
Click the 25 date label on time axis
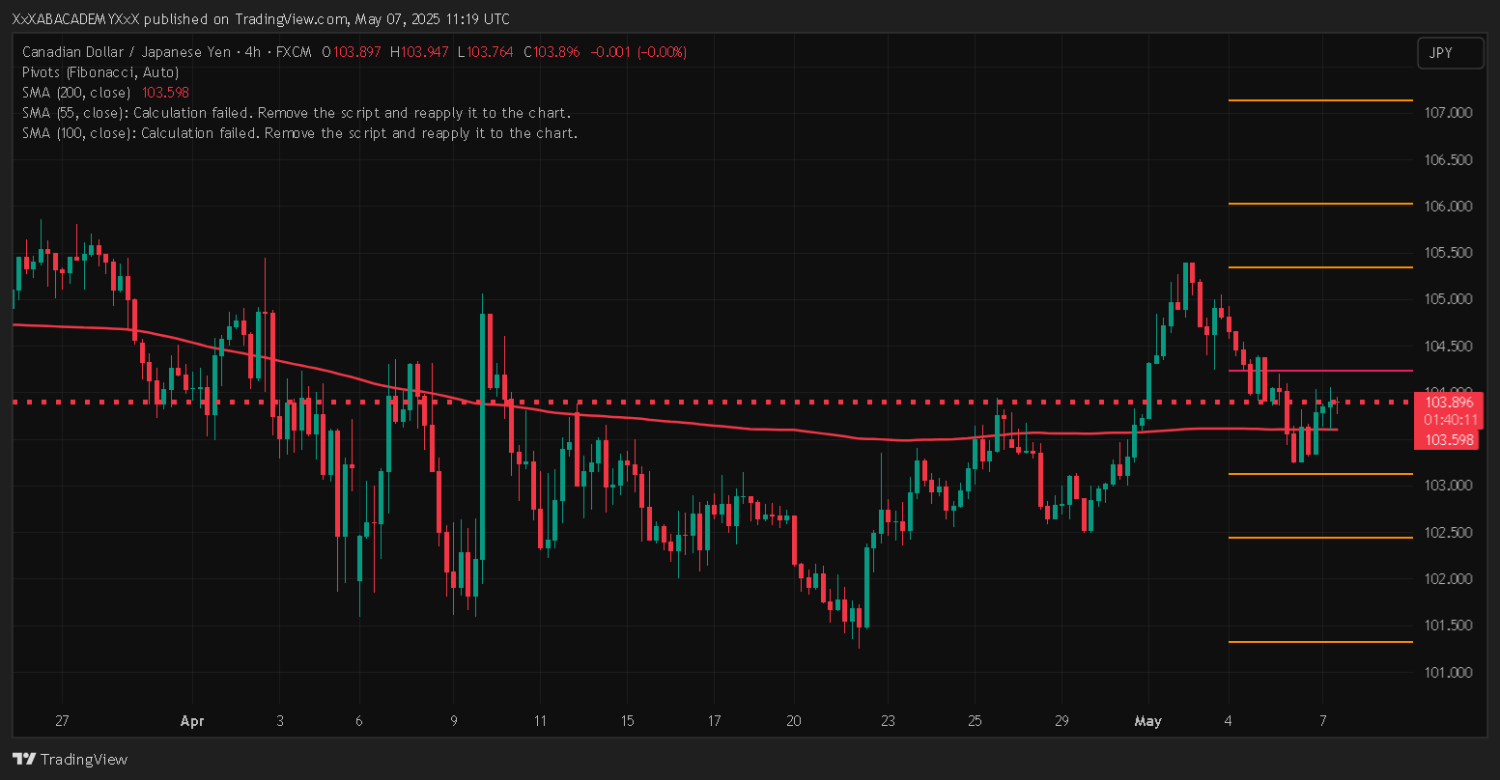click(x=975, y=721)
